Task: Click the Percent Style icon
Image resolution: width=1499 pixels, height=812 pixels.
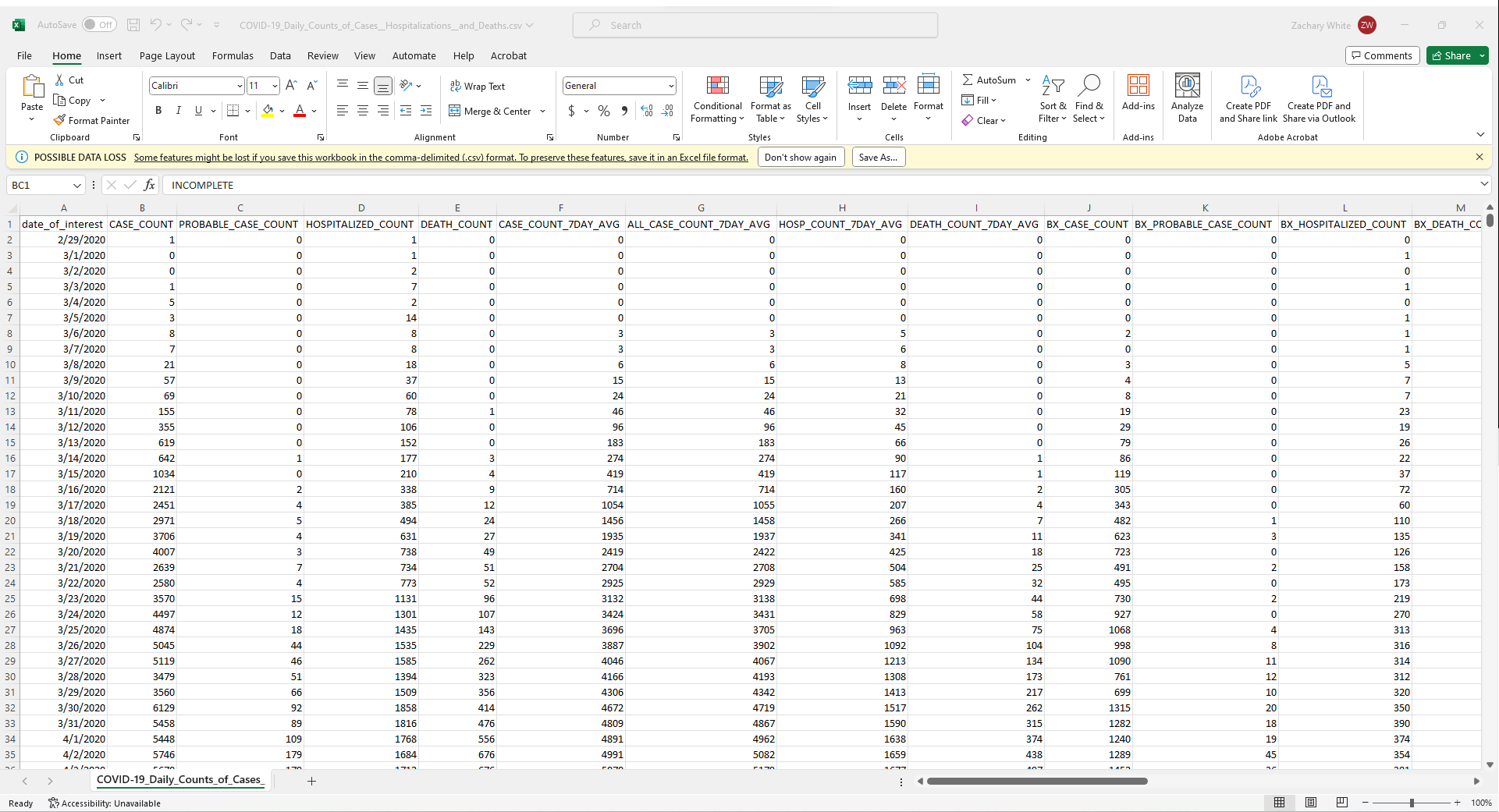Action: [x=603, y=111]
